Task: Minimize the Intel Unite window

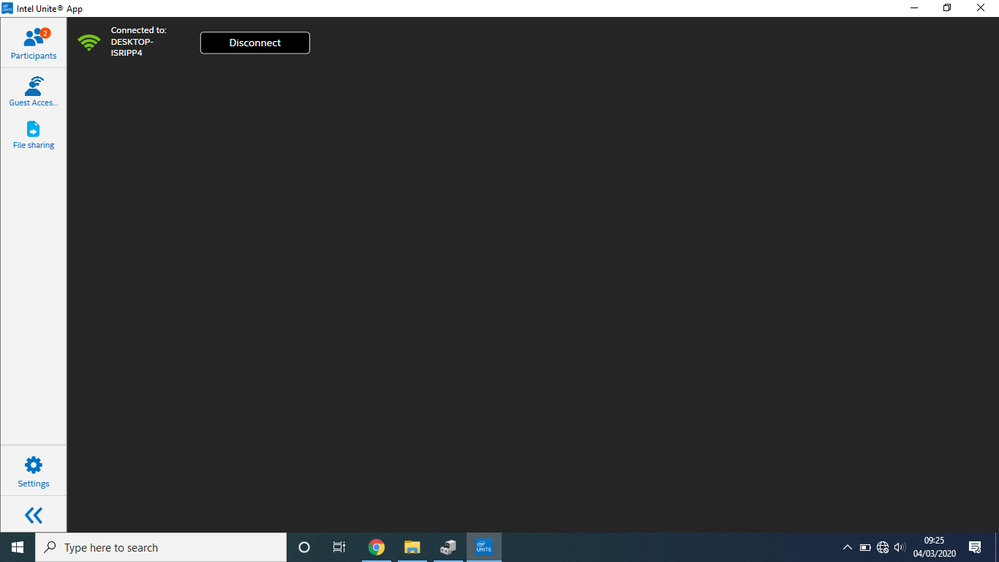Action: click(x=914, y=8)
